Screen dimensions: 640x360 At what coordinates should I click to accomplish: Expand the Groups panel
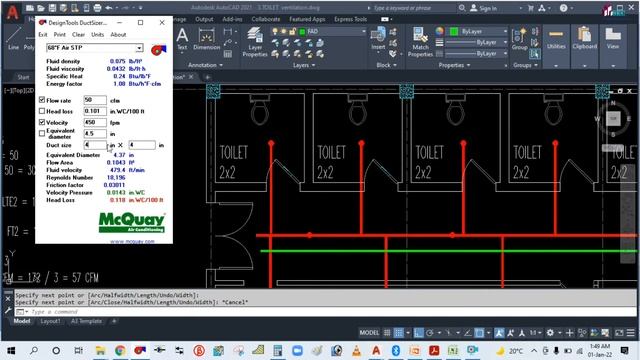[525, 65]
